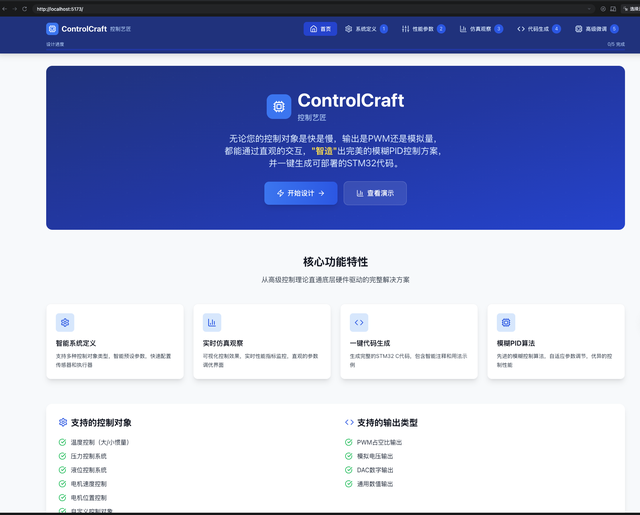Click the 查看演示 demo button

(375, 193)
